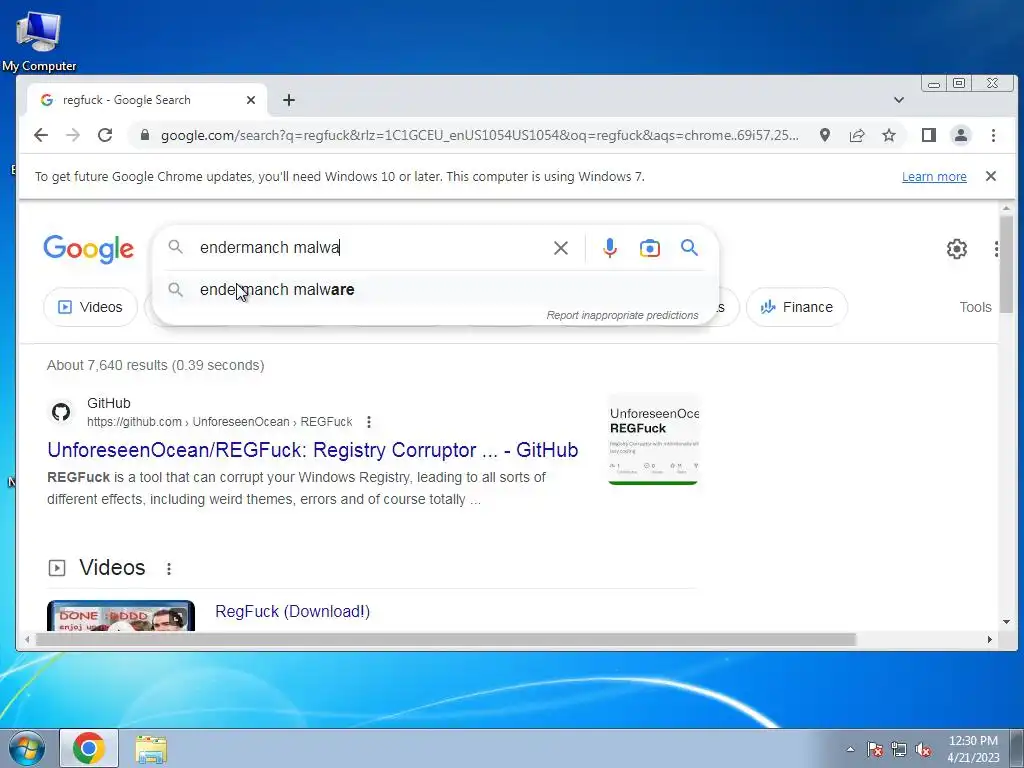The width and height of the screenshot is (1024, 768).
Task: Click the Google logo
Action: tap(89, 248)
